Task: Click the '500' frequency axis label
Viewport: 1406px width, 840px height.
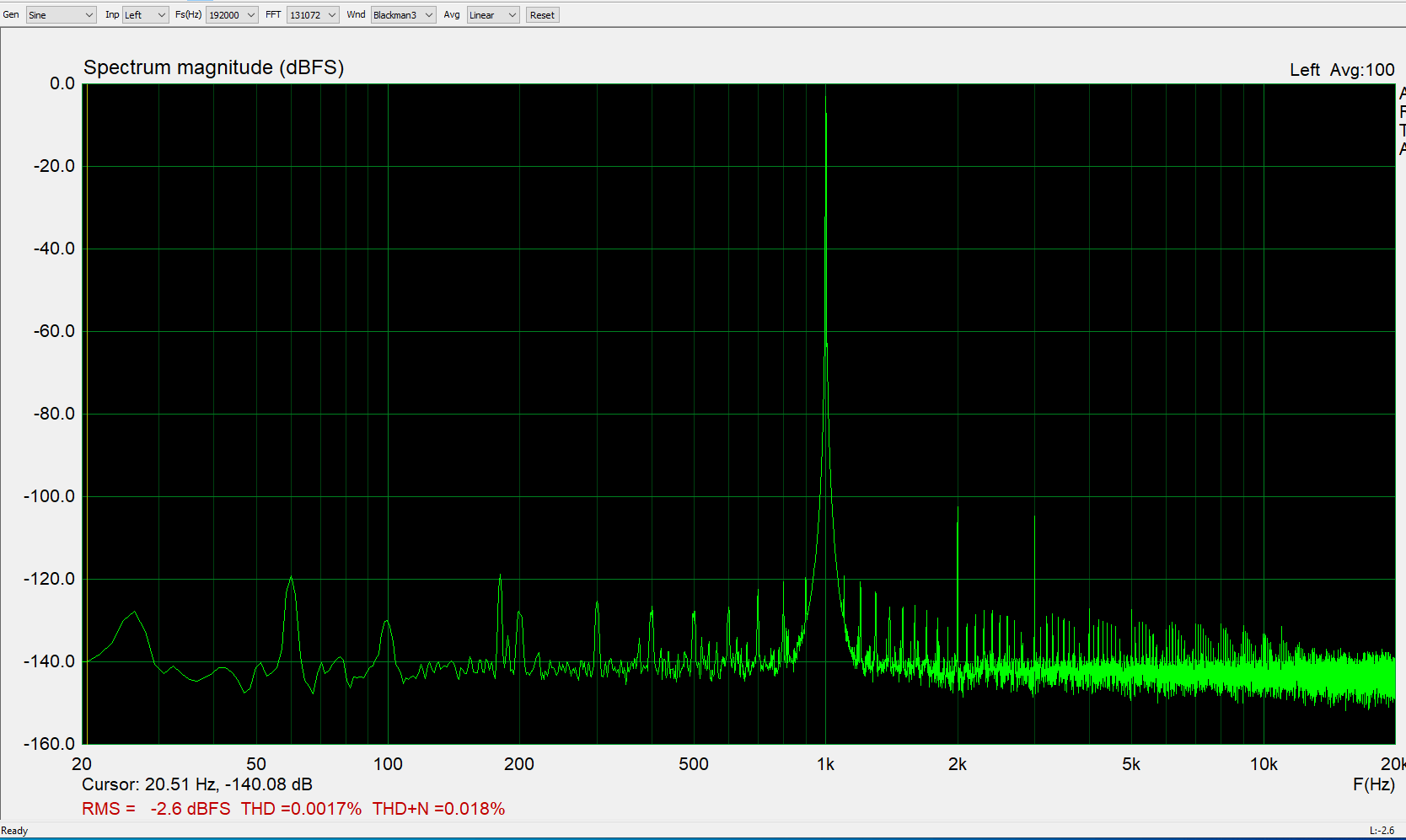Action: click(694, 764)
